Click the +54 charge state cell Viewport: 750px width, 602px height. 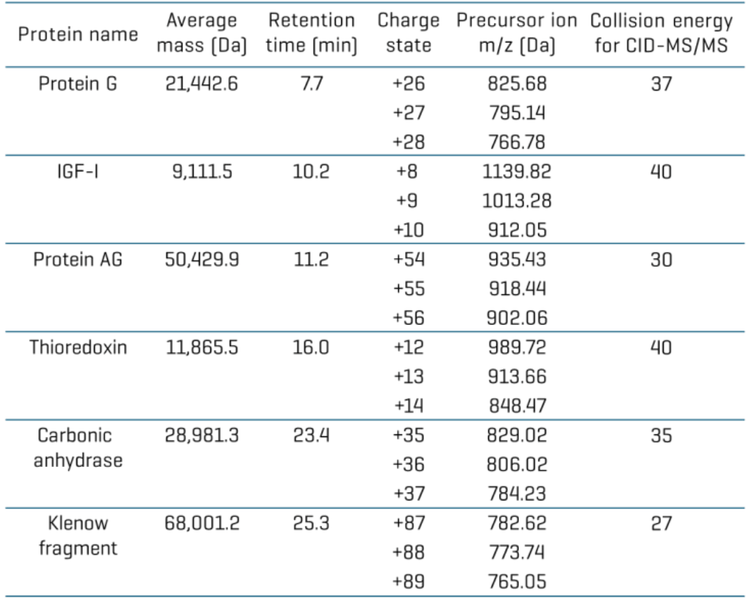[409, 260]
